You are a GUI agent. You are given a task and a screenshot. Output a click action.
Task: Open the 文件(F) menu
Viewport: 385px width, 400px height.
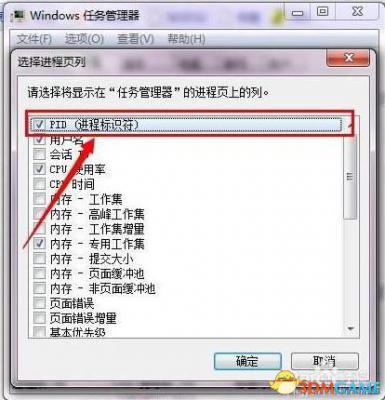click(34, 39)
